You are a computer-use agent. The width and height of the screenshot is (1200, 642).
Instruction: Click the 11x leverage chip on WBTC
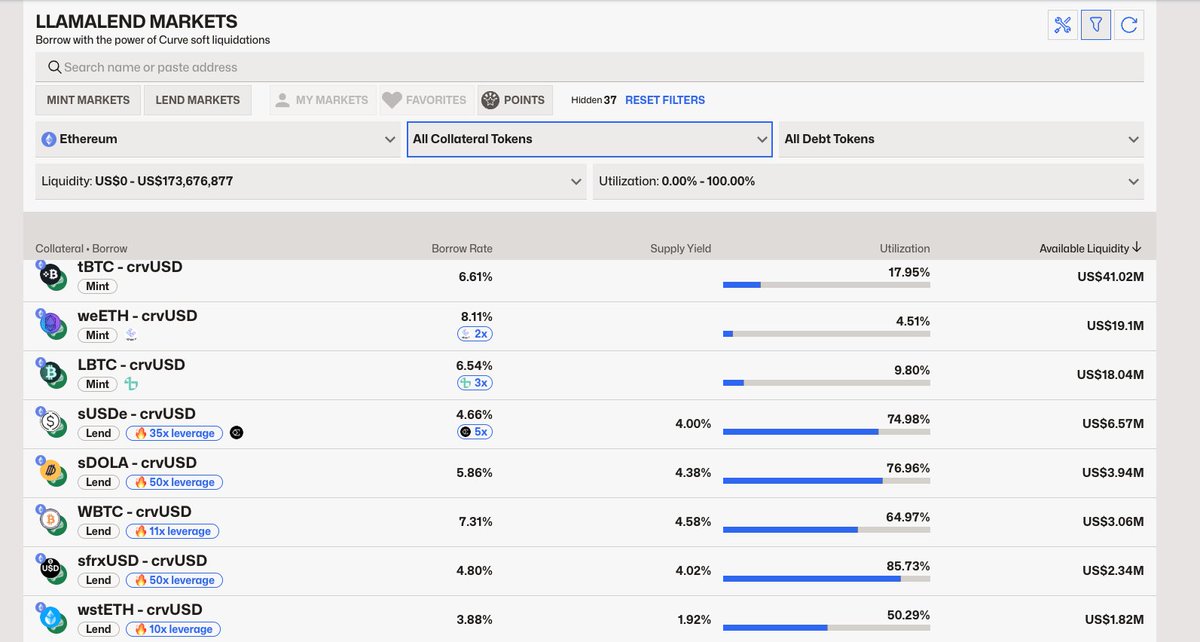[x=174, y=531]
